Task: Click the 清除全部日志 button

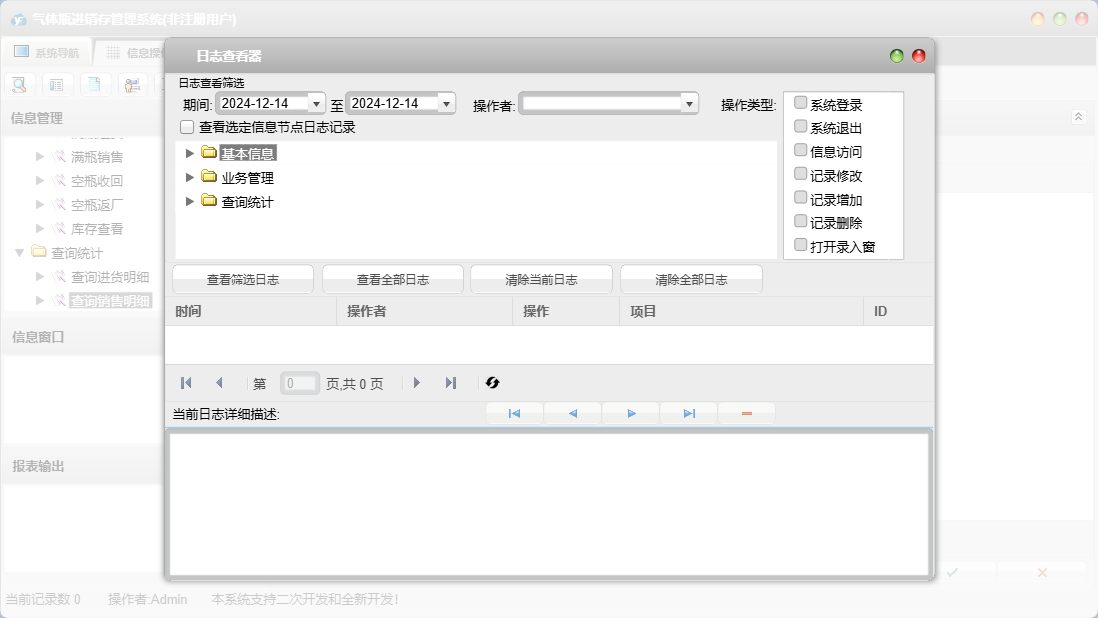Action: 691,280
